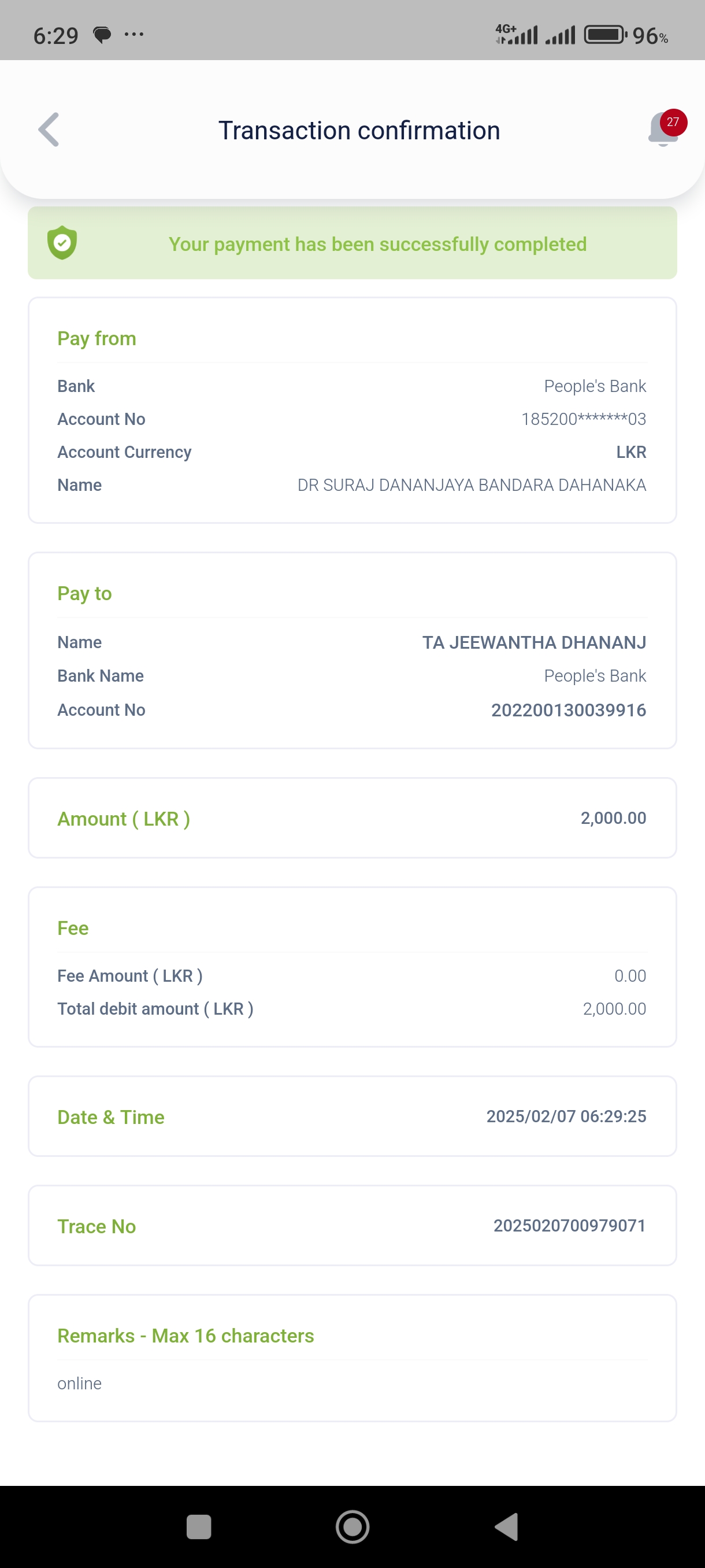
Task: Open recent apps square button
Action: point(198,1526)
